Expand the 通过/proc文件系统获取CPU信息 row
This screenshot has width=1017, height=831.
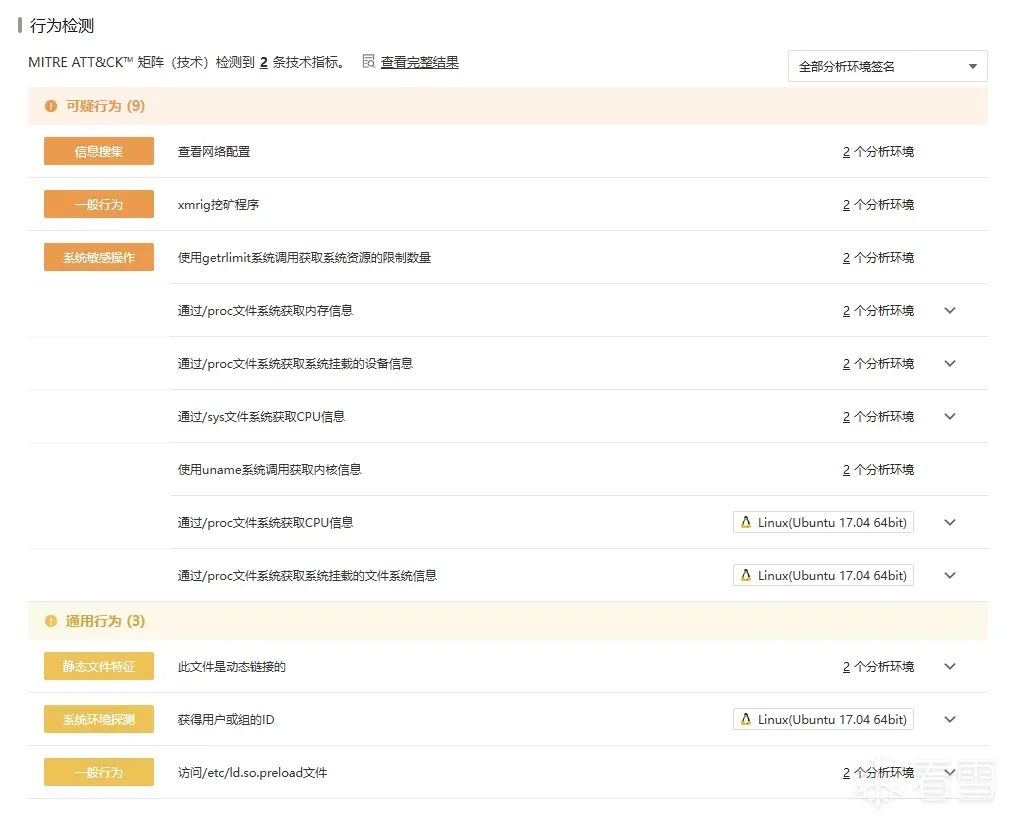(x=950, y=522)
